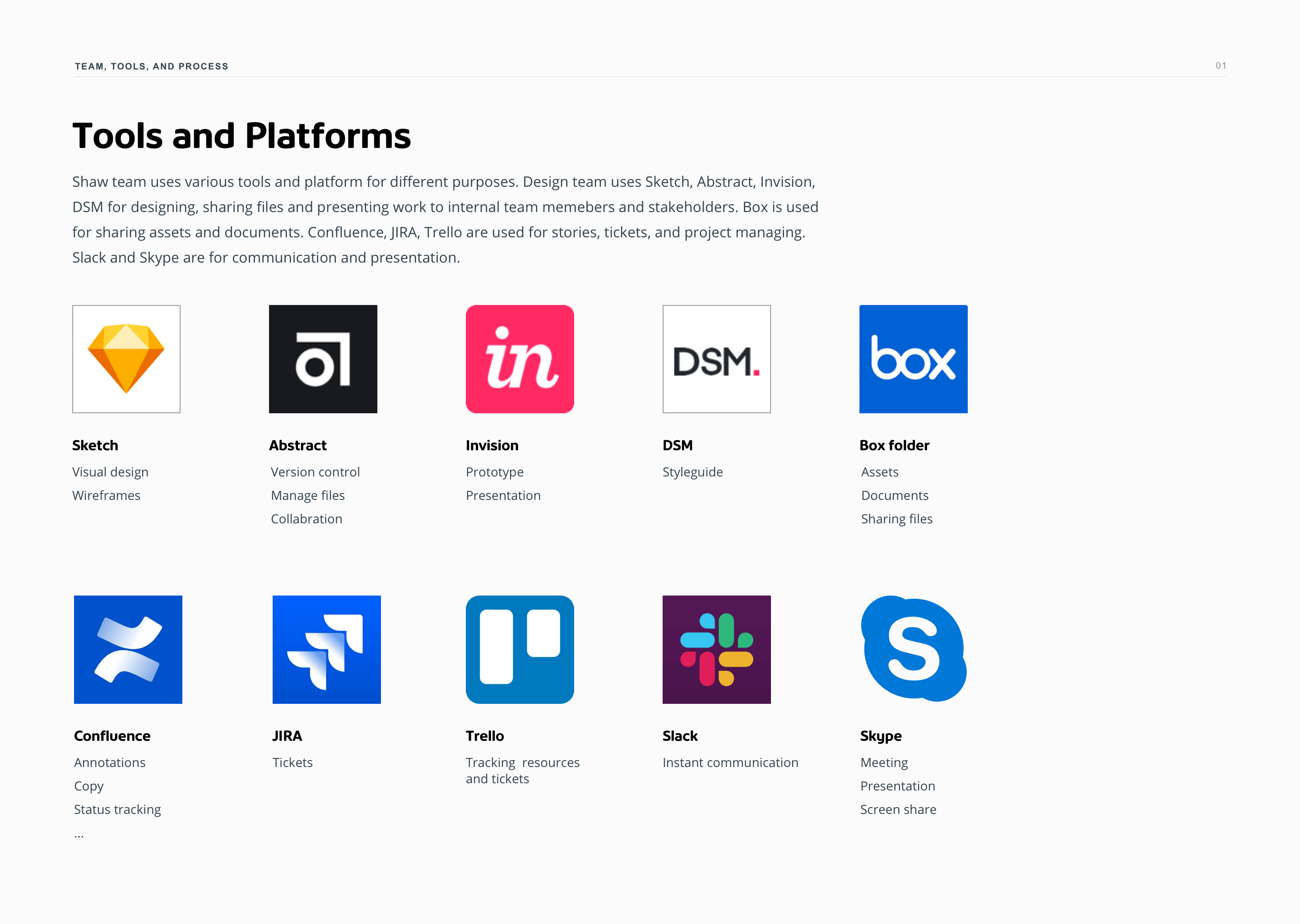Click the page number 01
Viewport: 1300px width, 924px height.
(x=1221, y=66)
